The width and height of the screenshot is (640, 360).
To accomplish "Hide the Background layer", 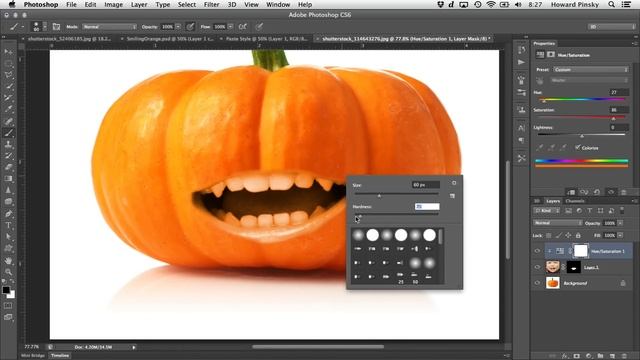I will 538,282.
